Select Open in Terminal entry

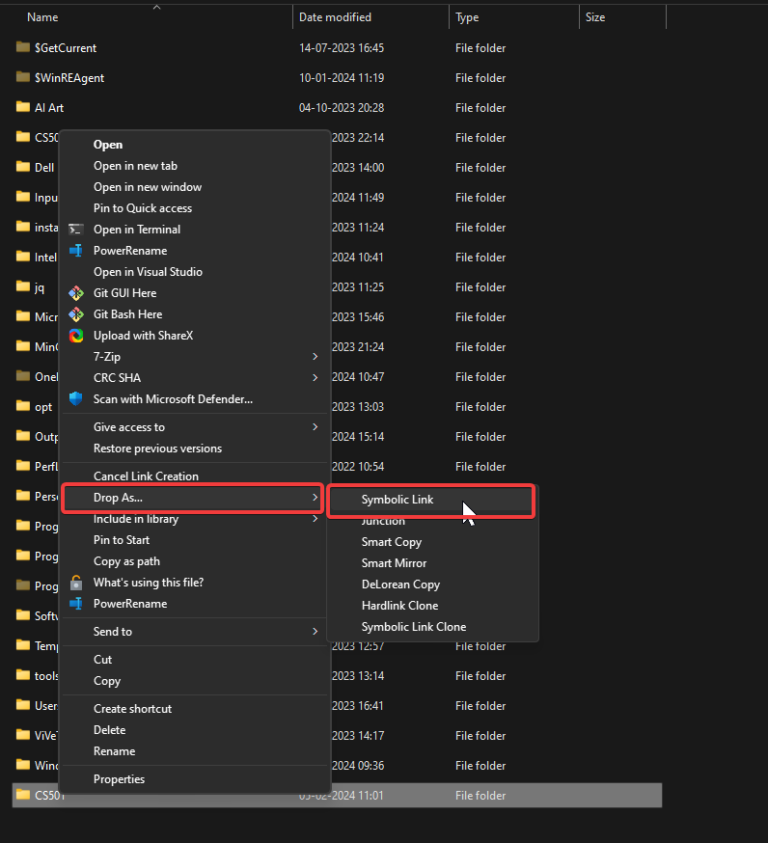[137, 230]
